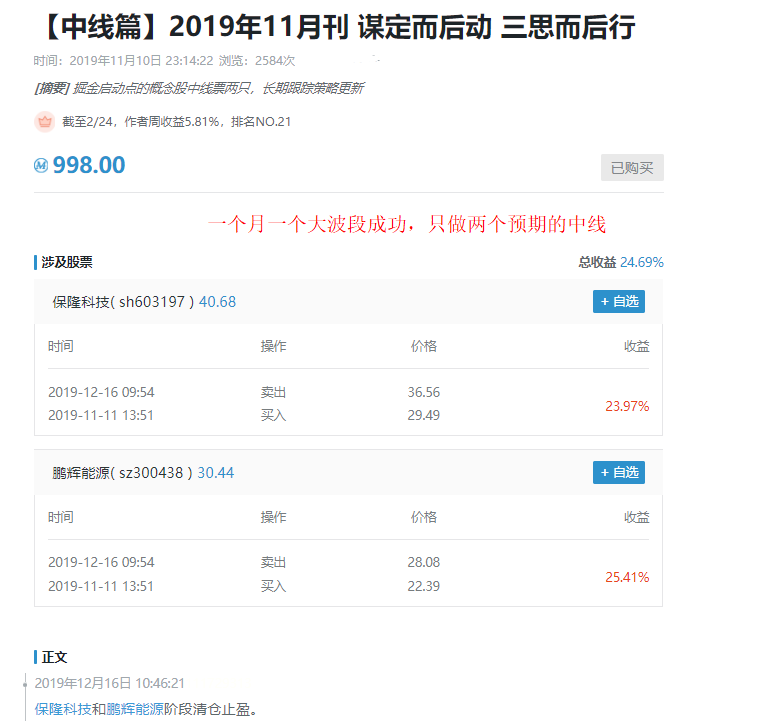The width and height of the screenshot is (759, 721).
Task: Click the 涉及股票 section heading
Action: (x=67, y=262)
